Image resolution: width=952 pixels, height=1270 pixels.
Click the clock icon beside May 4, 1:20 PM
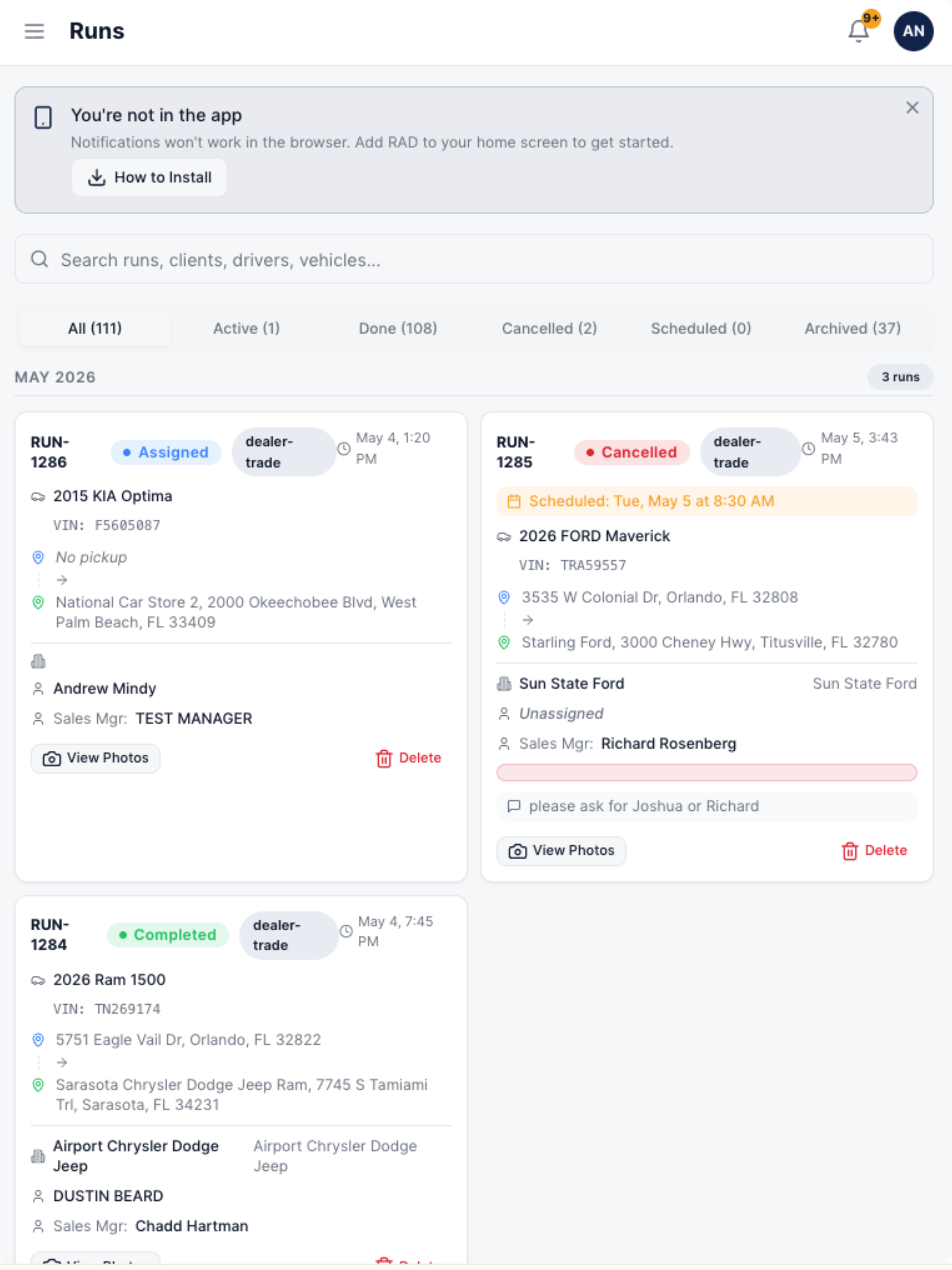pyautogui.click(x=344, y=449)
